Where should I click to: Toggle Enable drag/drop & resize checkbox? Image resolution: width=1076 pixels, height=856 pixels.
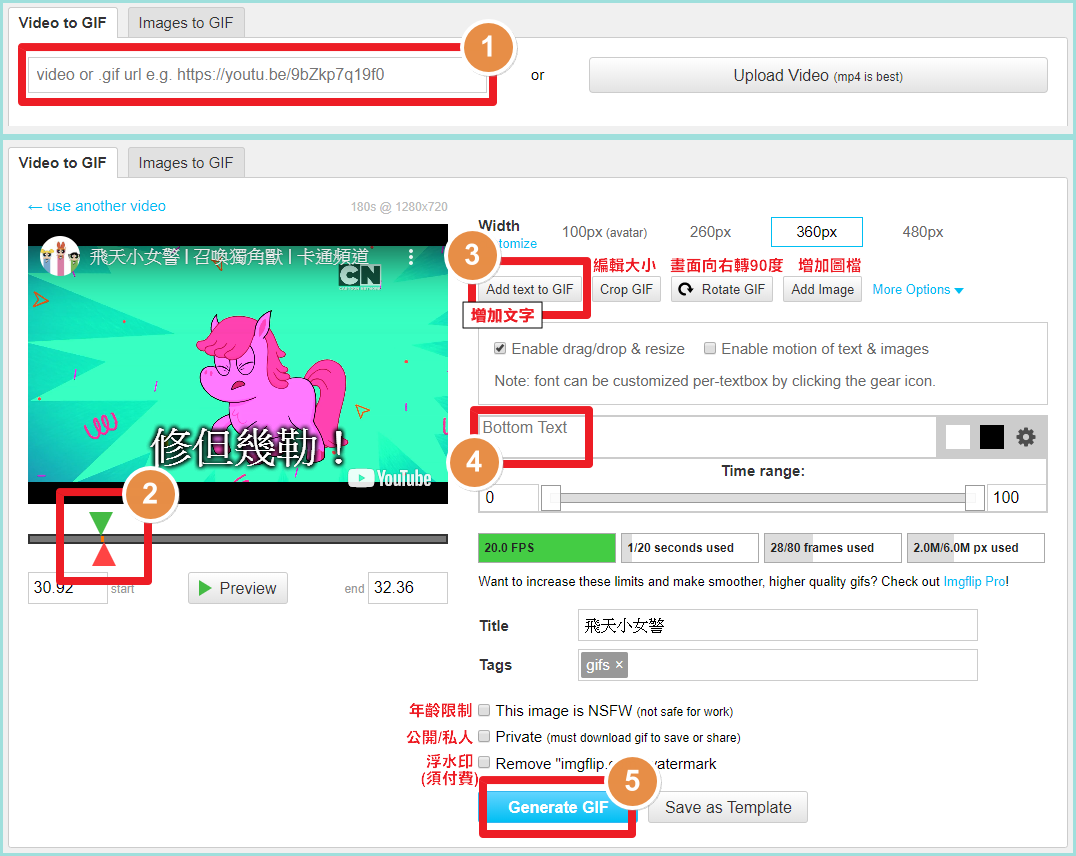(x=500, y=348)
